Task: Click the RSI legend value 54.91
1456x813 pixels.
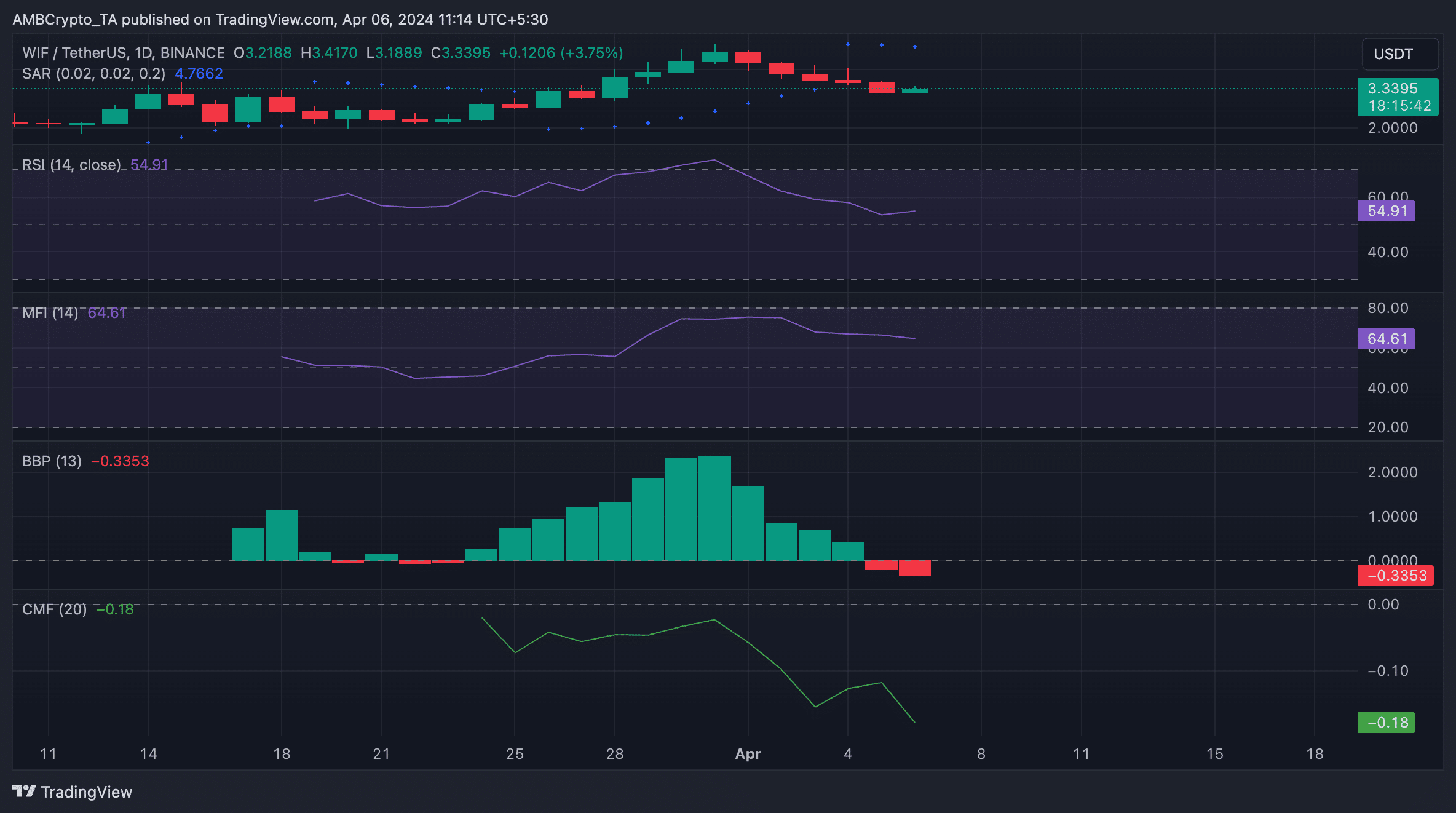Action: click(x=149, y=165)
